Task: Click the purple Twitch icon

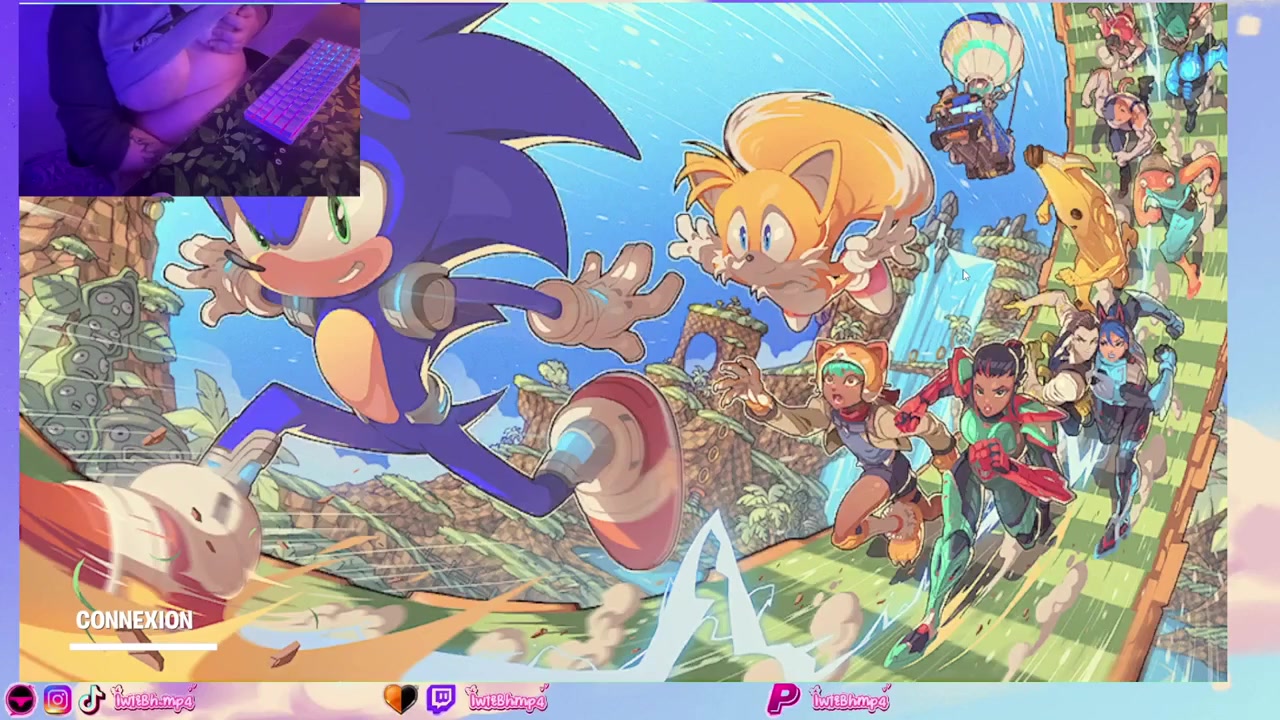Action: tap(441, 699)
